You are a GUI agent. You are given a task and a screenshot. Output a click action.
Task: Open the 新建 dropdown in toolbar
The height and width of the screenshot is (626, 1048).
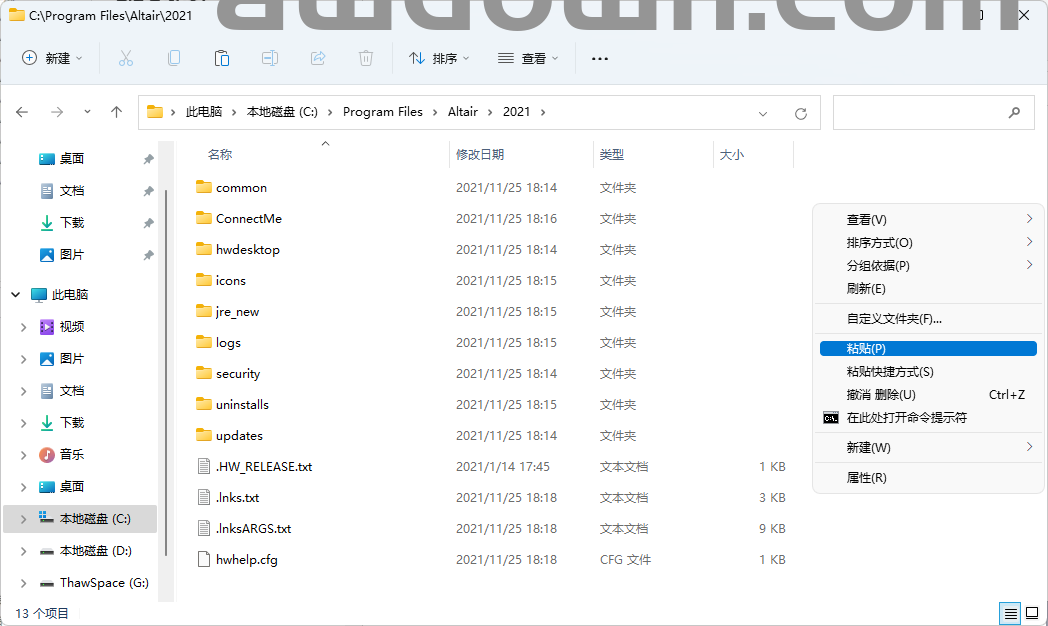53,59
